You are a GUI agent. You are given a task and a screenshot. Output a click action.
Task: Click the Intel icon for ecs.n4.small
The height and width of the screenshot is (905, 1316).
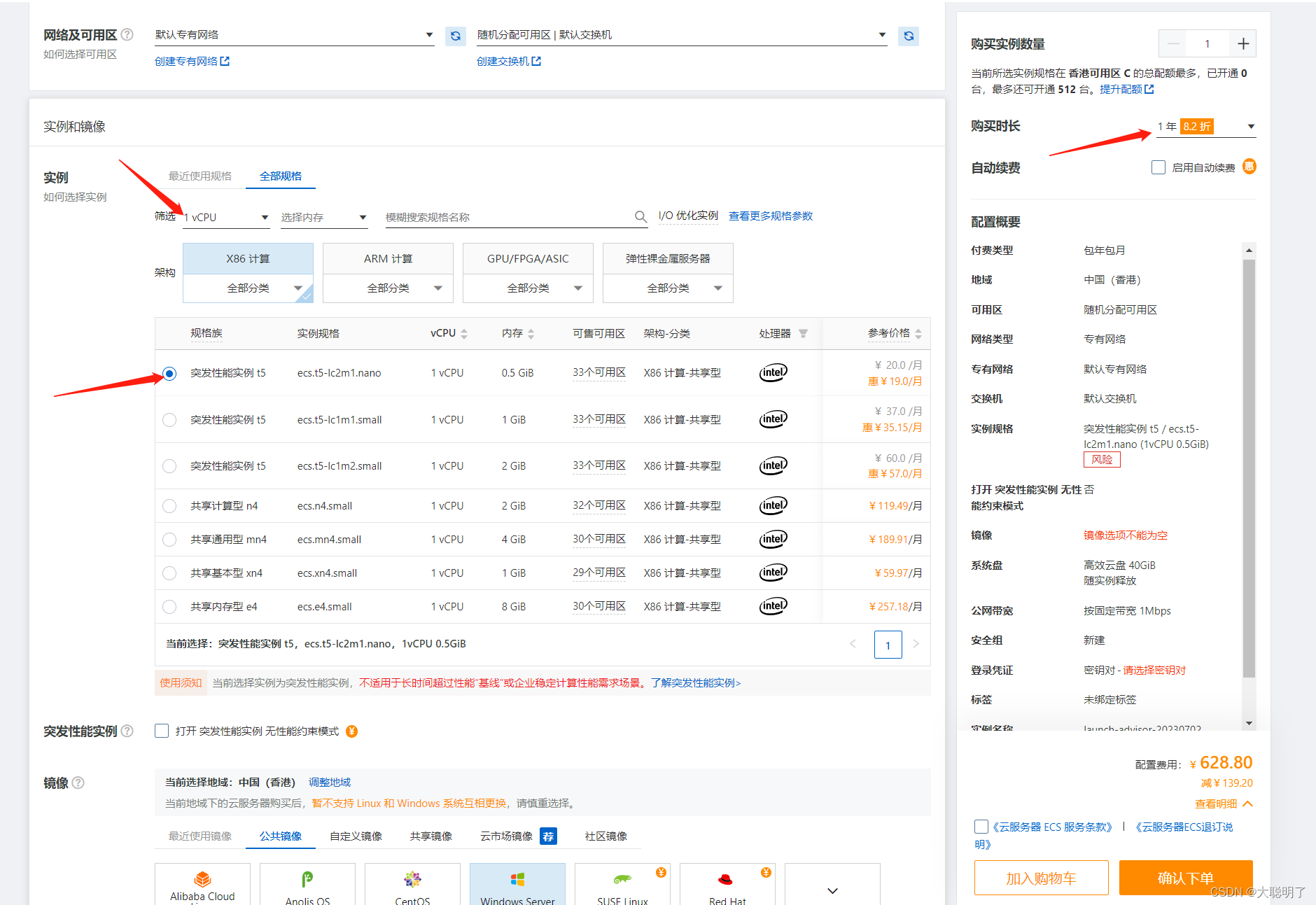[x=773, y=505]
